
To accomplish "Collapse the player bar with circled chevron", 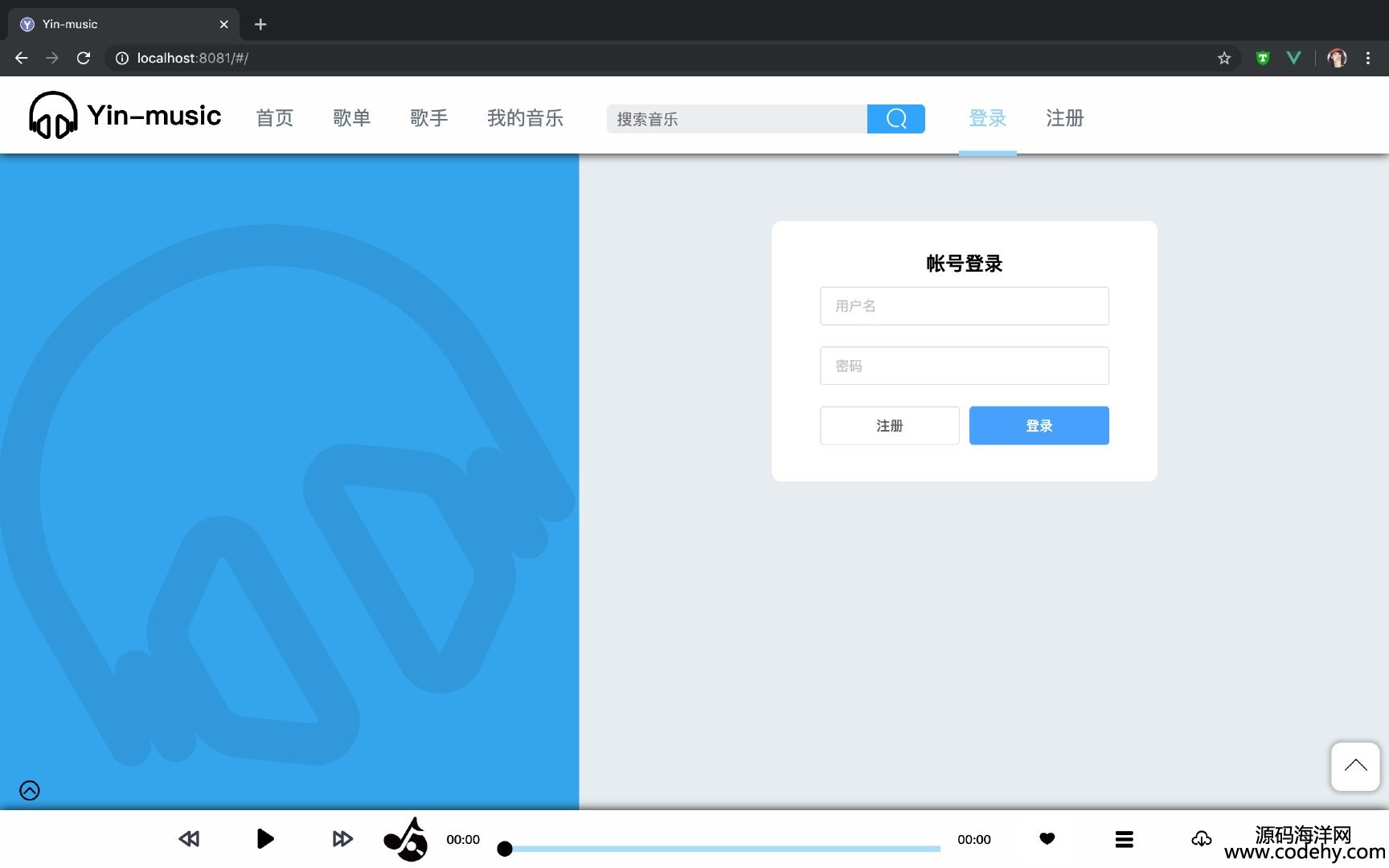I will [30, 791].
